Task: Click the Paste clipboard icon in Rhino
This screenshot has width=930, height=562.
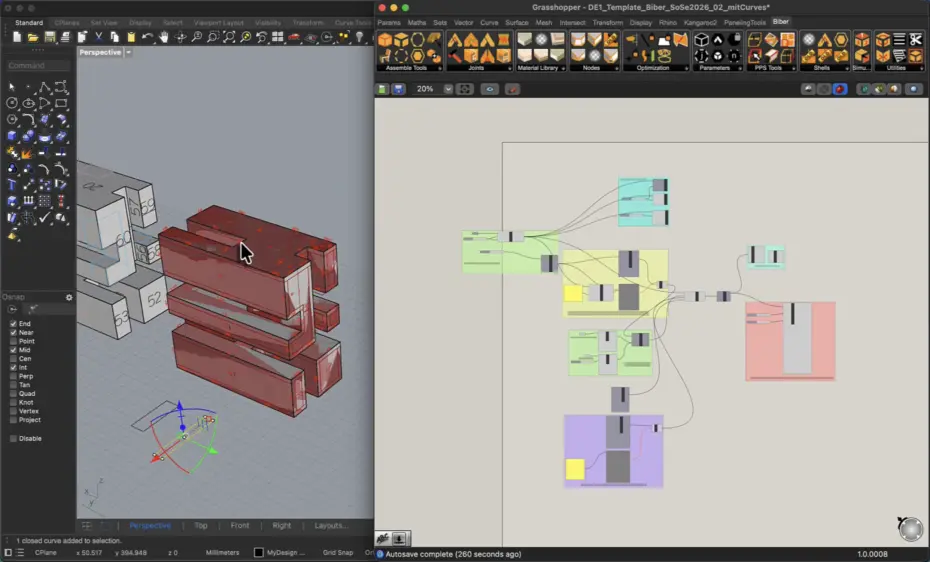Action: tap(131, 37)
